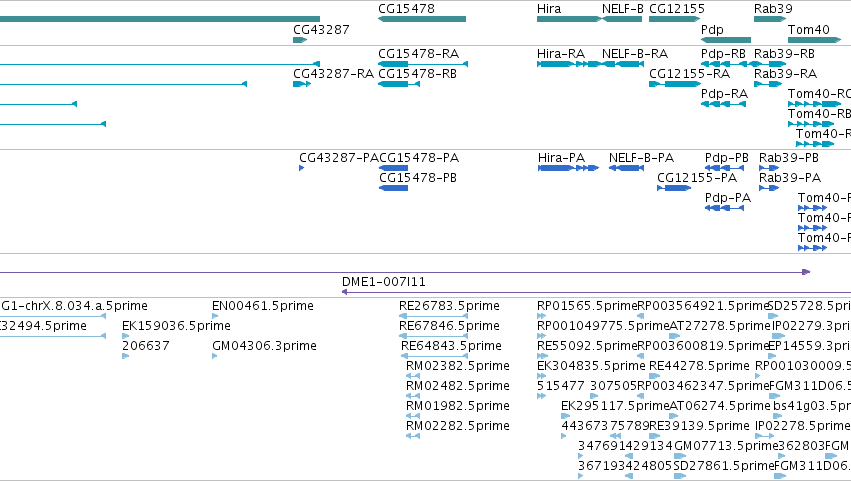Click the DME1-007I11 clone line
The width and height of the screenshot is (851, 481).
(x=596, y=292)
